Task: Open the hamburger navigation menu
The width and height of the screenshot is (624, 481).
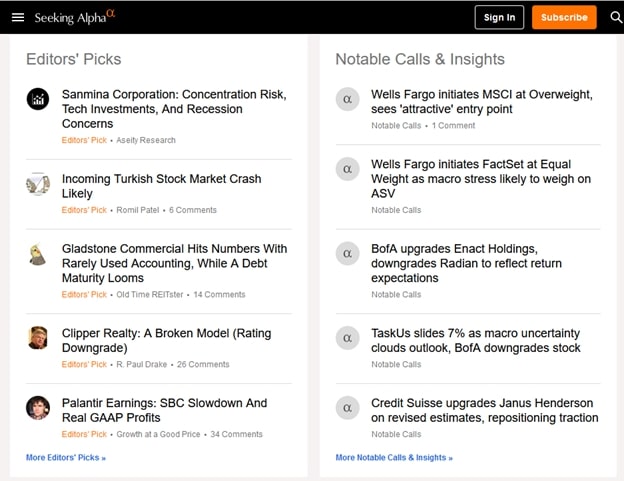Action: point(18,18)
